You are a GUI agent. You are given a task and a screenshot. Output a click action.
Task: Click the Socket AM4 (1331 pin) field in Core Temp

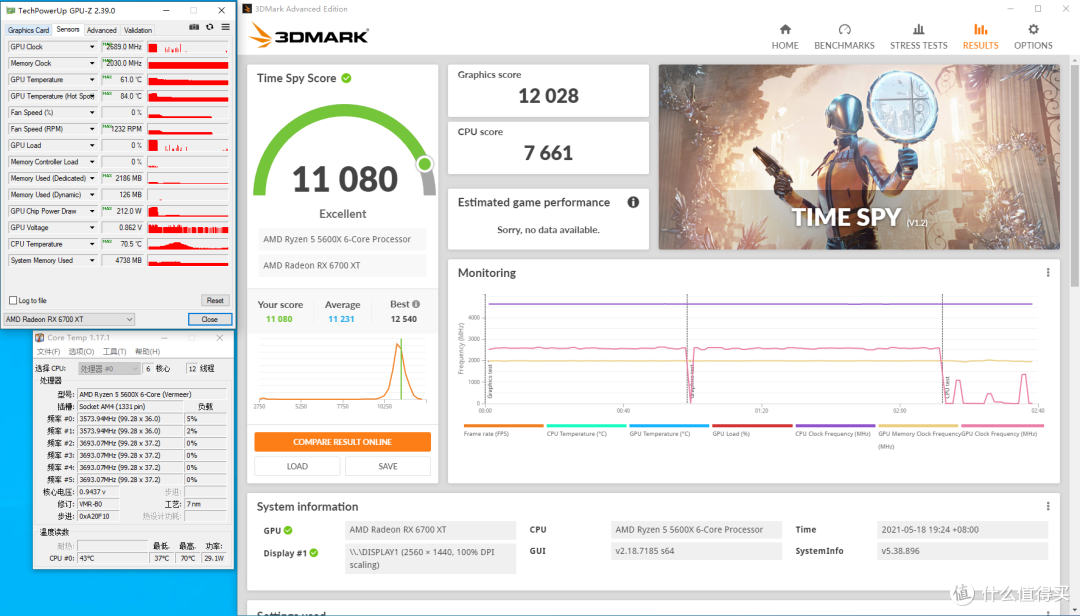point(131,407)
